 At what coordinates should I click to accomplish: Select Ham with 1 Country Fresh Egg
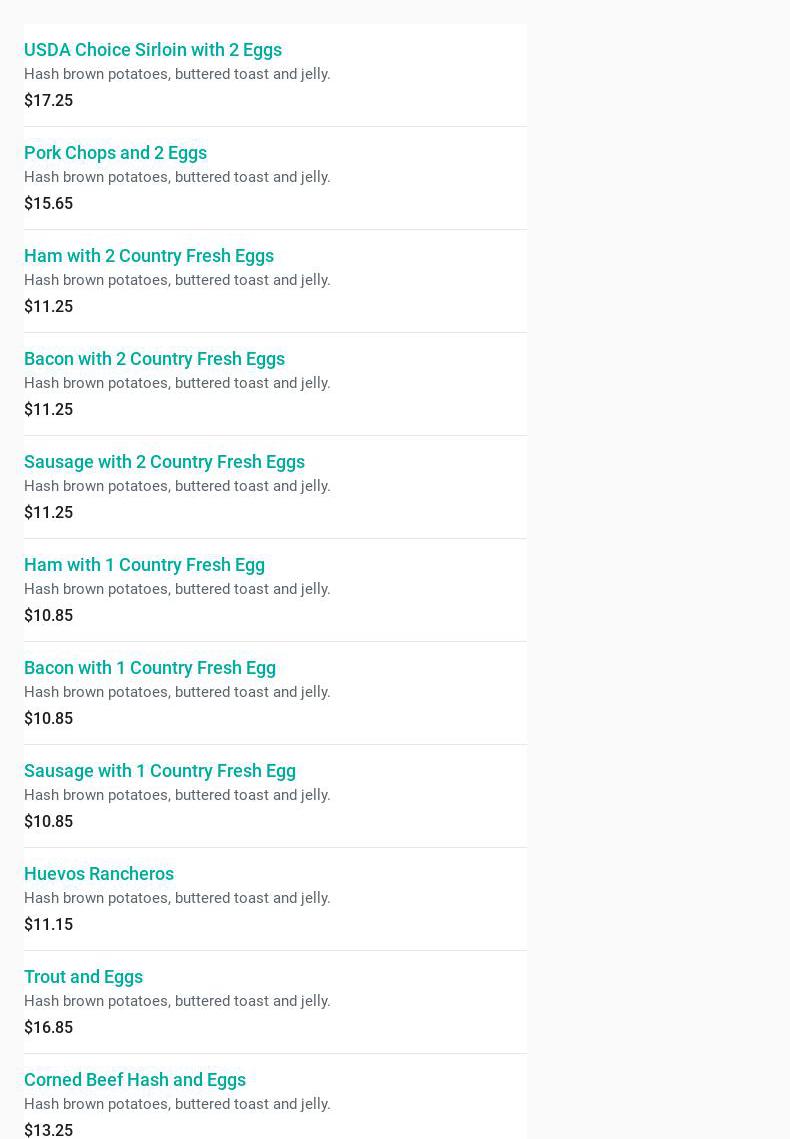(144, 564)
